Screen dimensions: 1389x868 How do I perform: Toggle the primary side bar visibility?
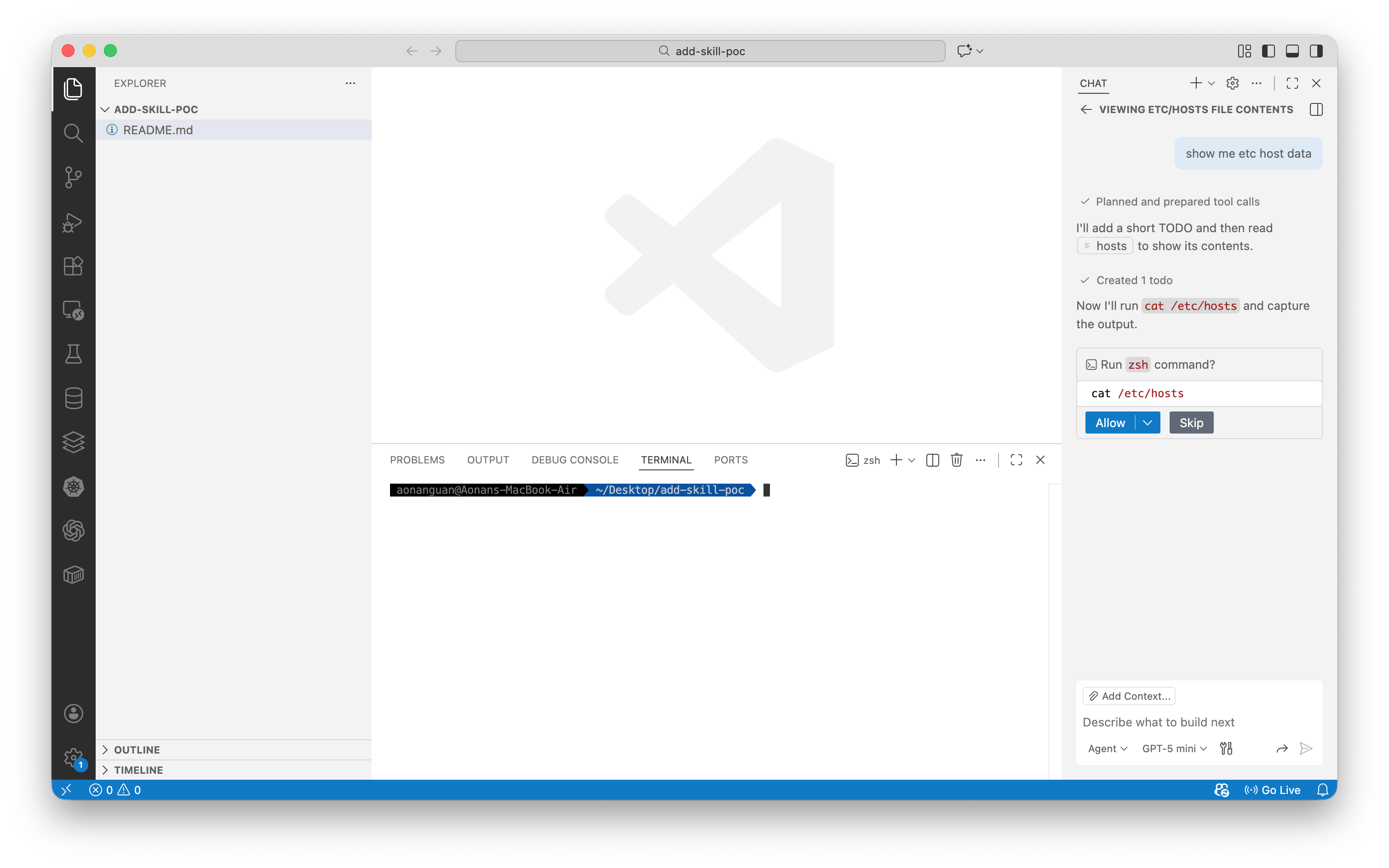1268,51
